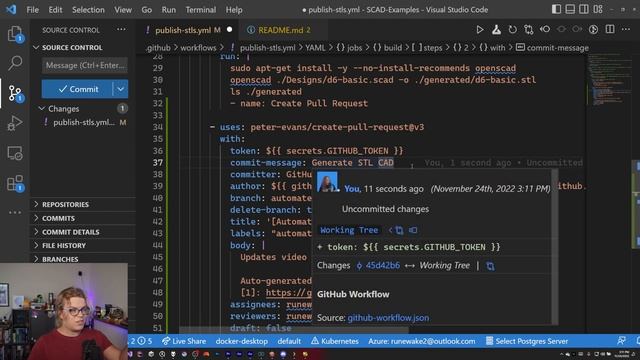
Task: Toggle primary side bar layout icon
Action: click(556, 9)
